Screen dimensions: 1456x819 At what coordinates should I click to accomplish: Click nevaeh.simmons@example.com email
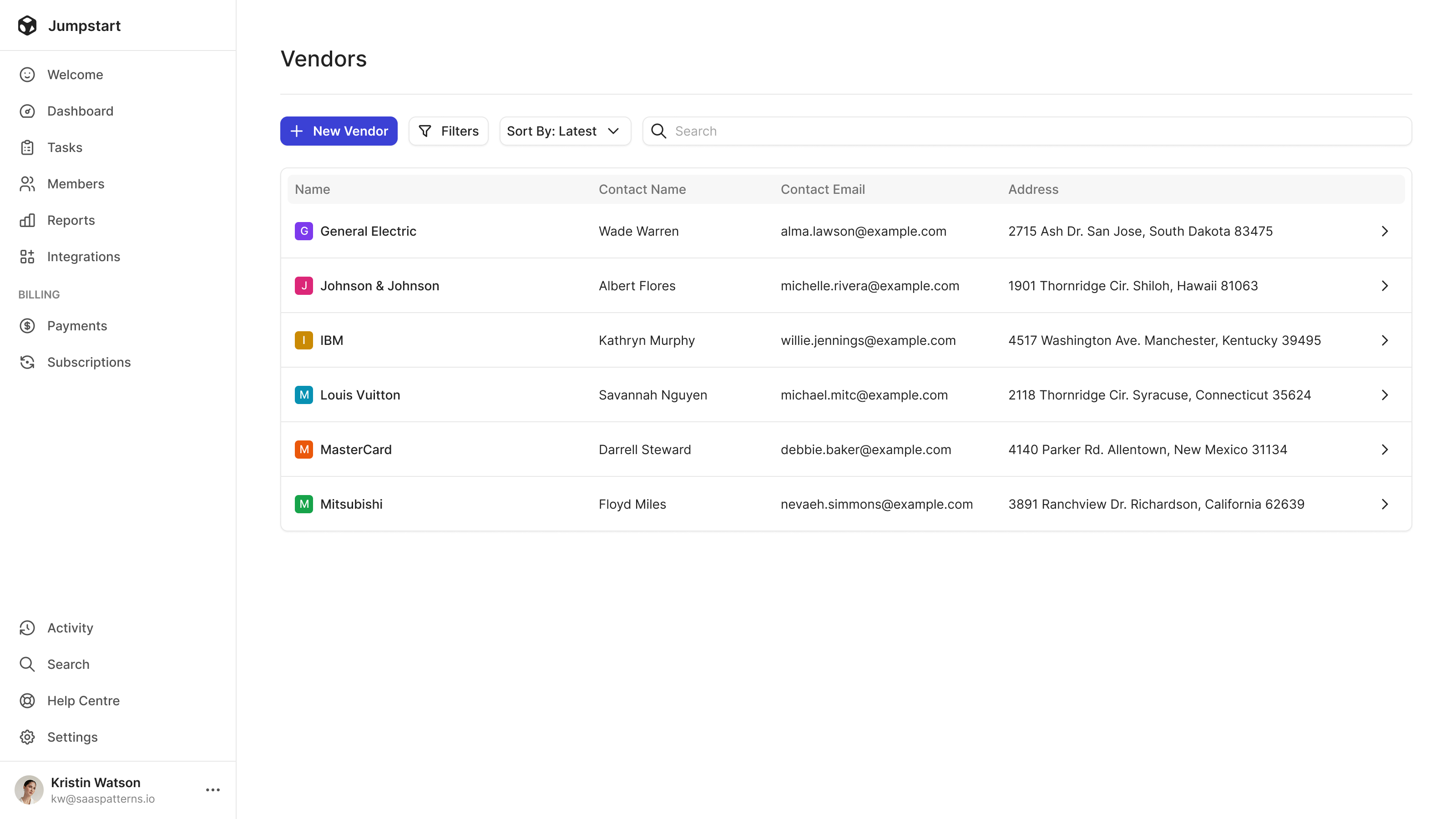(877, 504)
